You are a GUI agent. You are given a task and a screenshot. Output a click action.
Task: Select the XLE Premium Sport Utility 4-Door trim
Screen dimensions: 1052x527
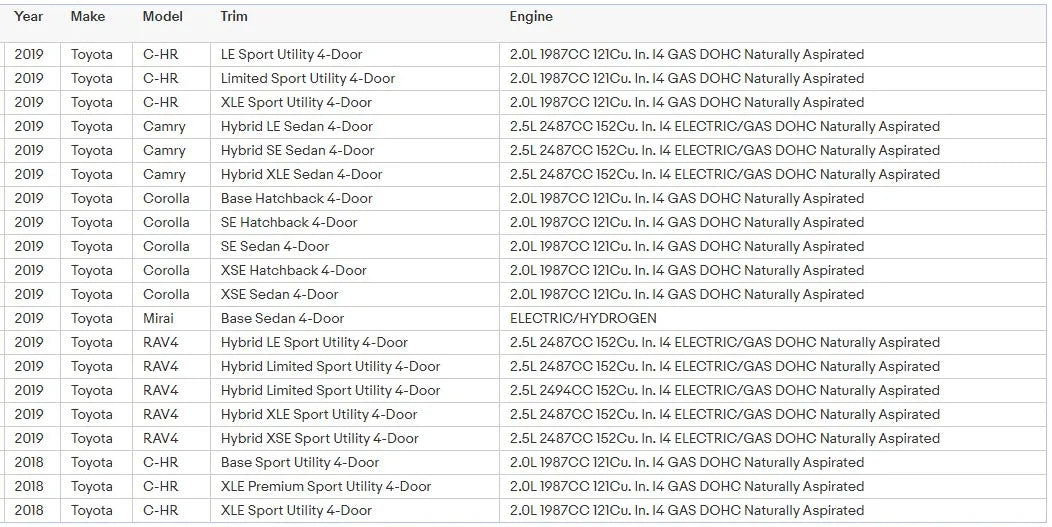pos(326,487)
